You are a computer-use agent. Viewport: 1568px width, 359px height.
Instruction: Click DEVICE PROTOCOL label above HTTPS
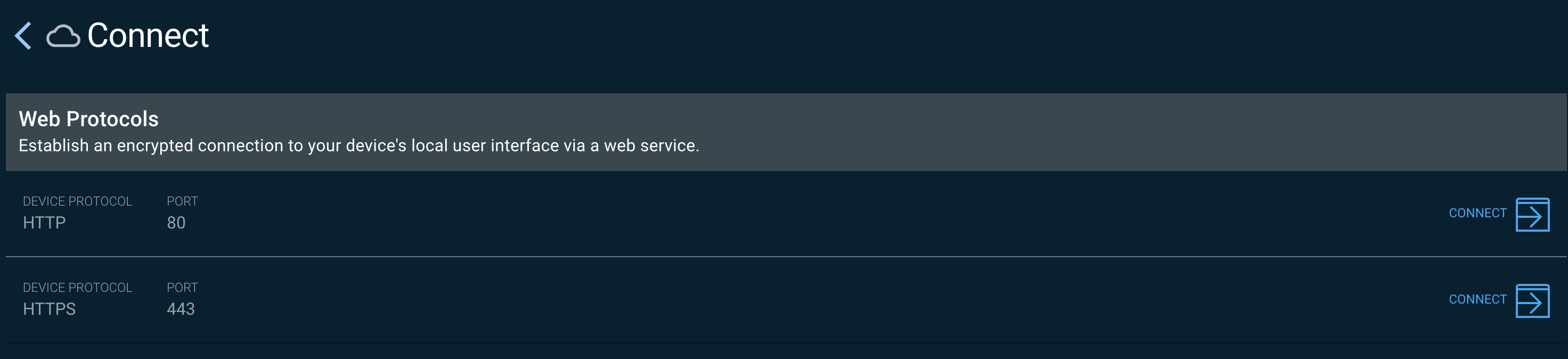[77, 288]
